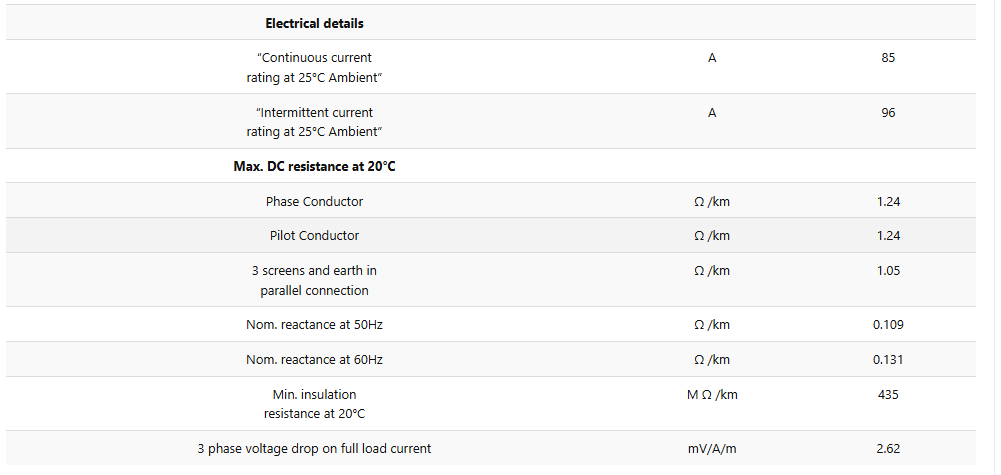Click the reactance value 0.131
This screenshot has width=1001, height=475.
coord(888,360)
